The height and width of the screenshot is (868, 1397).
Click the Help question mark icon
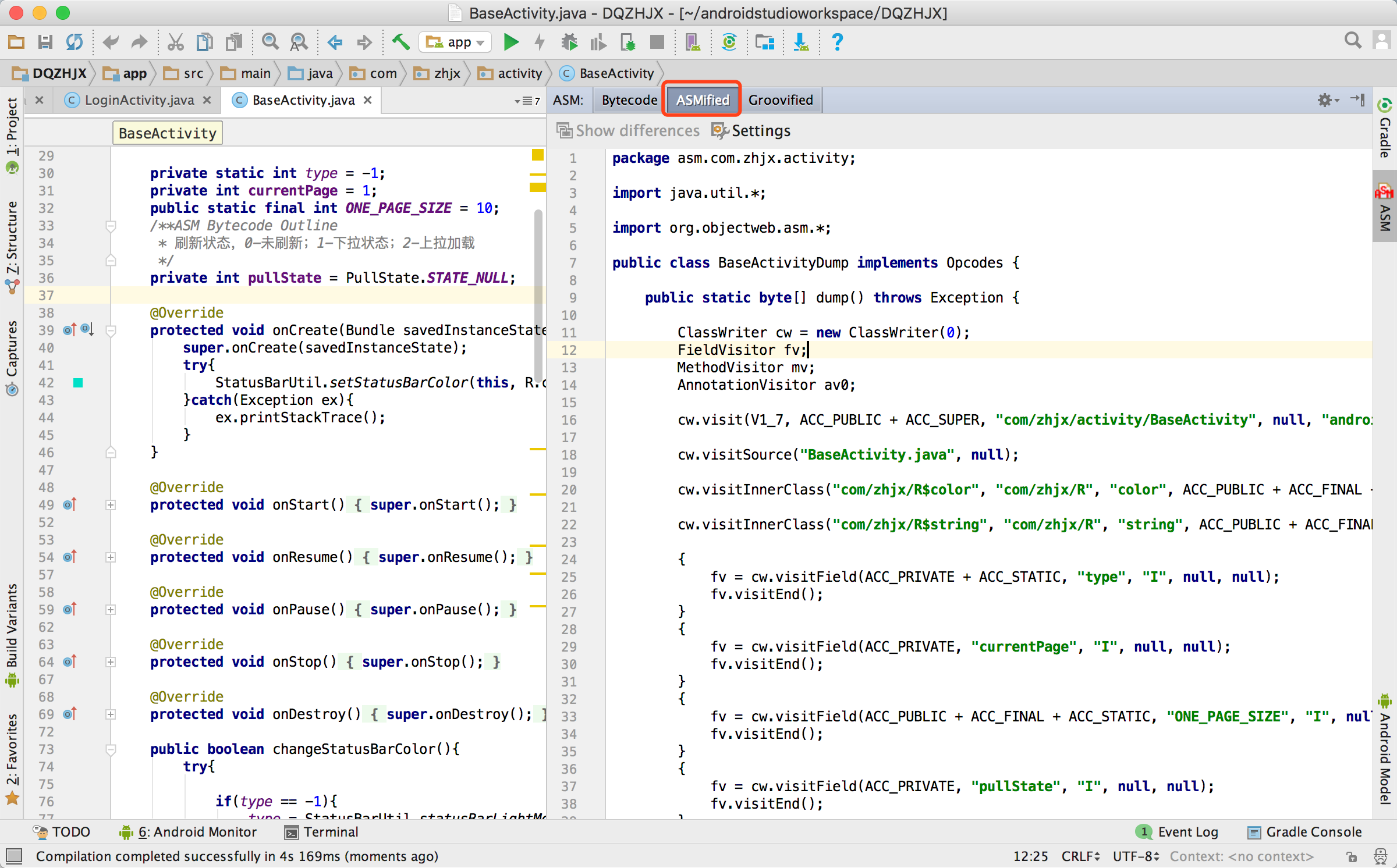837,42
